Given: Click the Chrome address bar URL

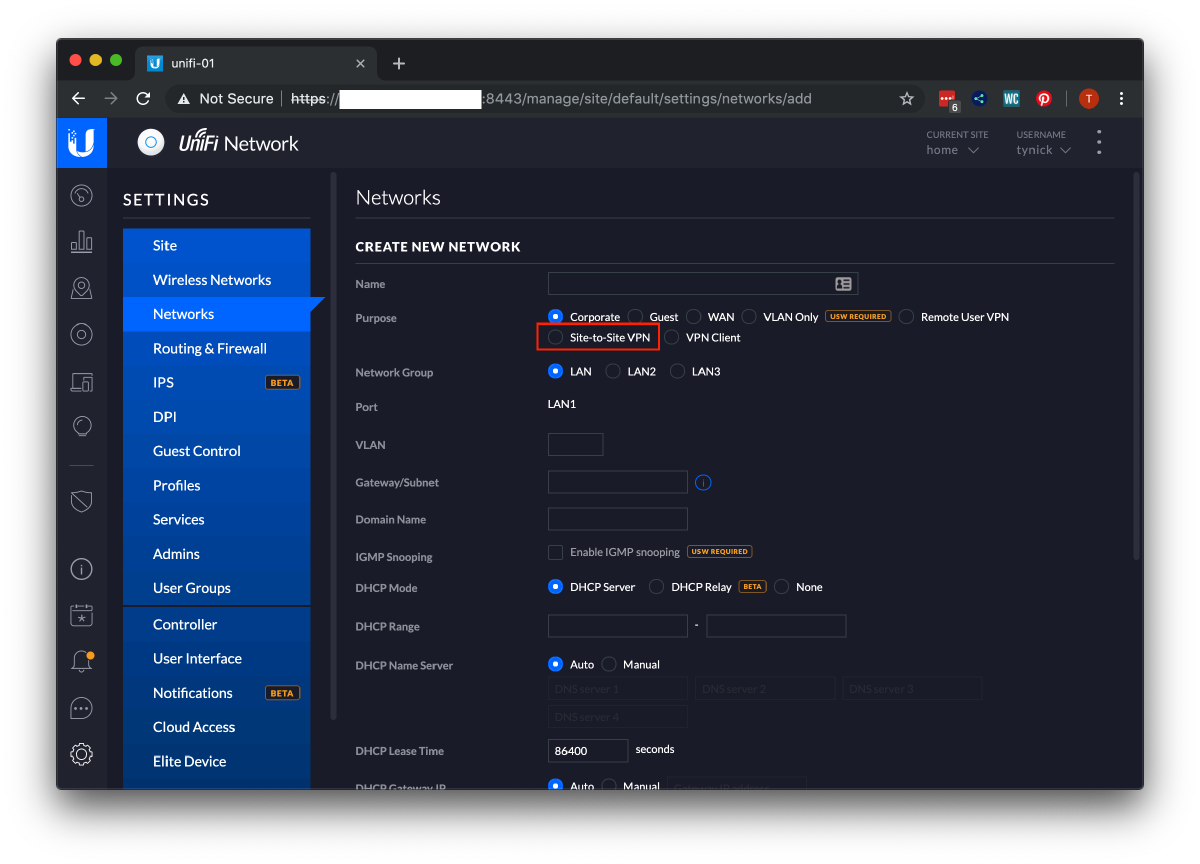Looking at the screenshot, I should click(x=551, y=99).
